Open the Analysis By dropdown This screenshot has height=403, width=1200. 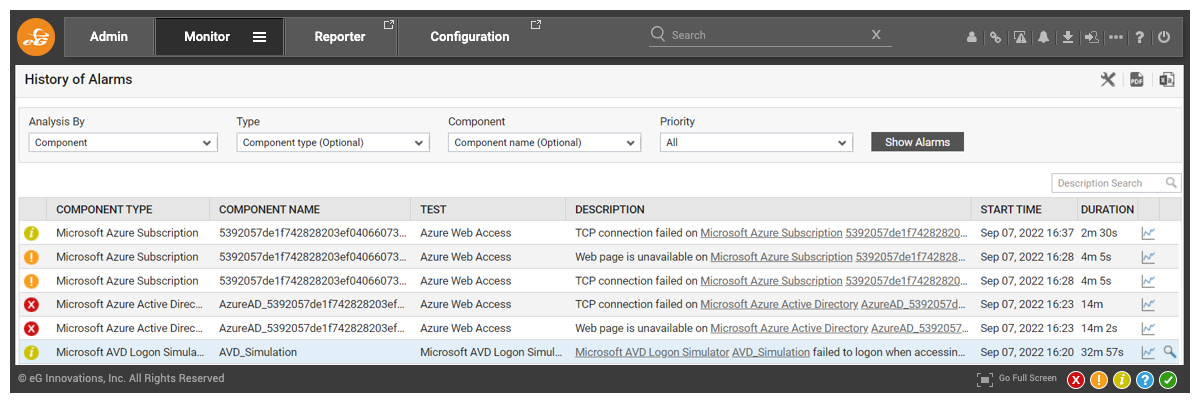click(x=123, y=143)
